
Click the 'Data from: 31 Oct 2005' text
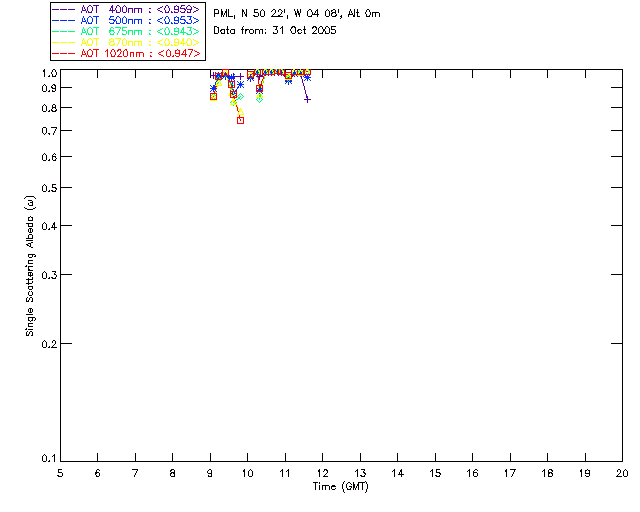tap(275, 30)
